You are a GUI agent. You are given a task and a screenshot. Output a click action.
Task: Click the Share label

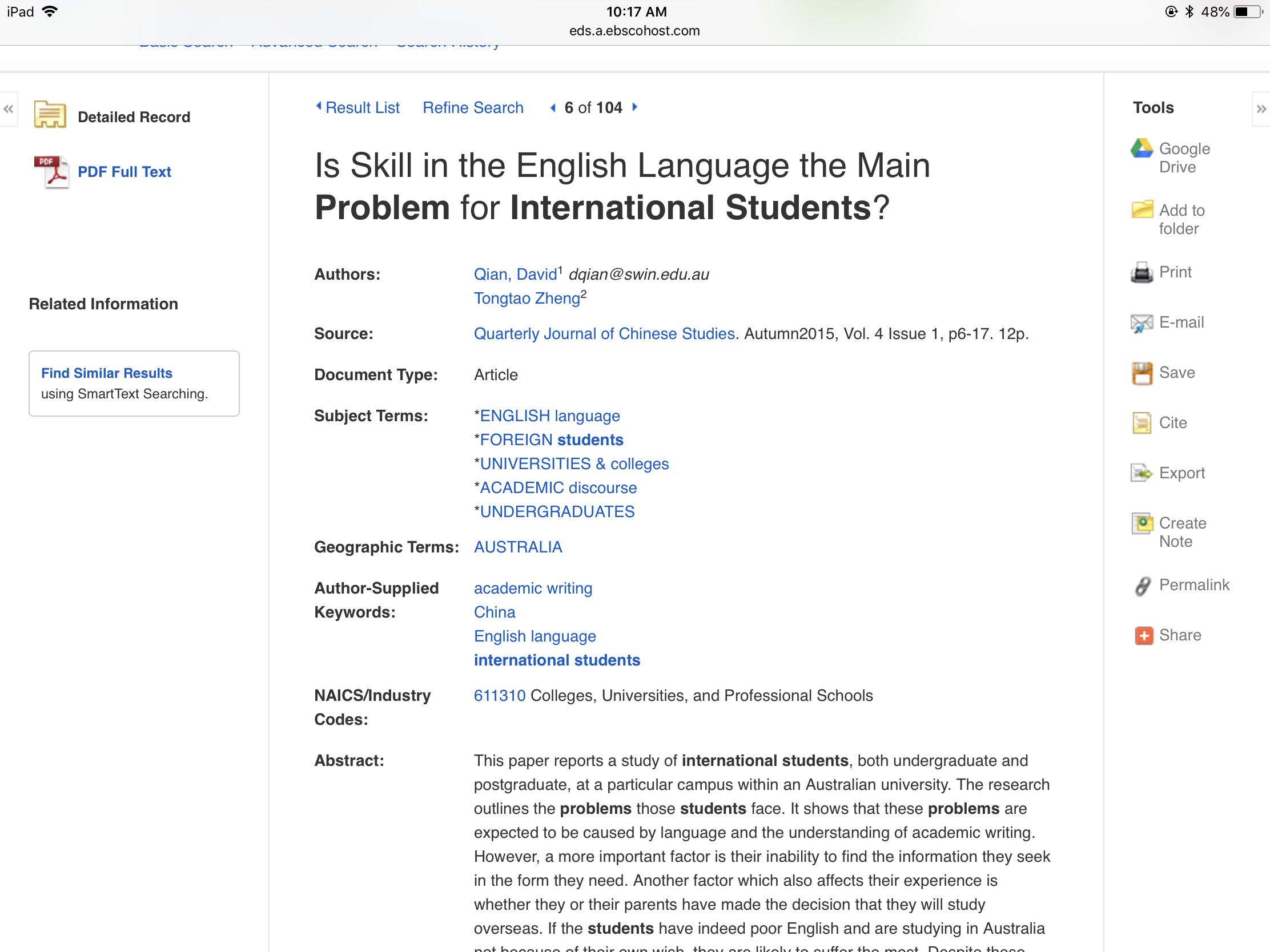click(x=1179, y=635)
